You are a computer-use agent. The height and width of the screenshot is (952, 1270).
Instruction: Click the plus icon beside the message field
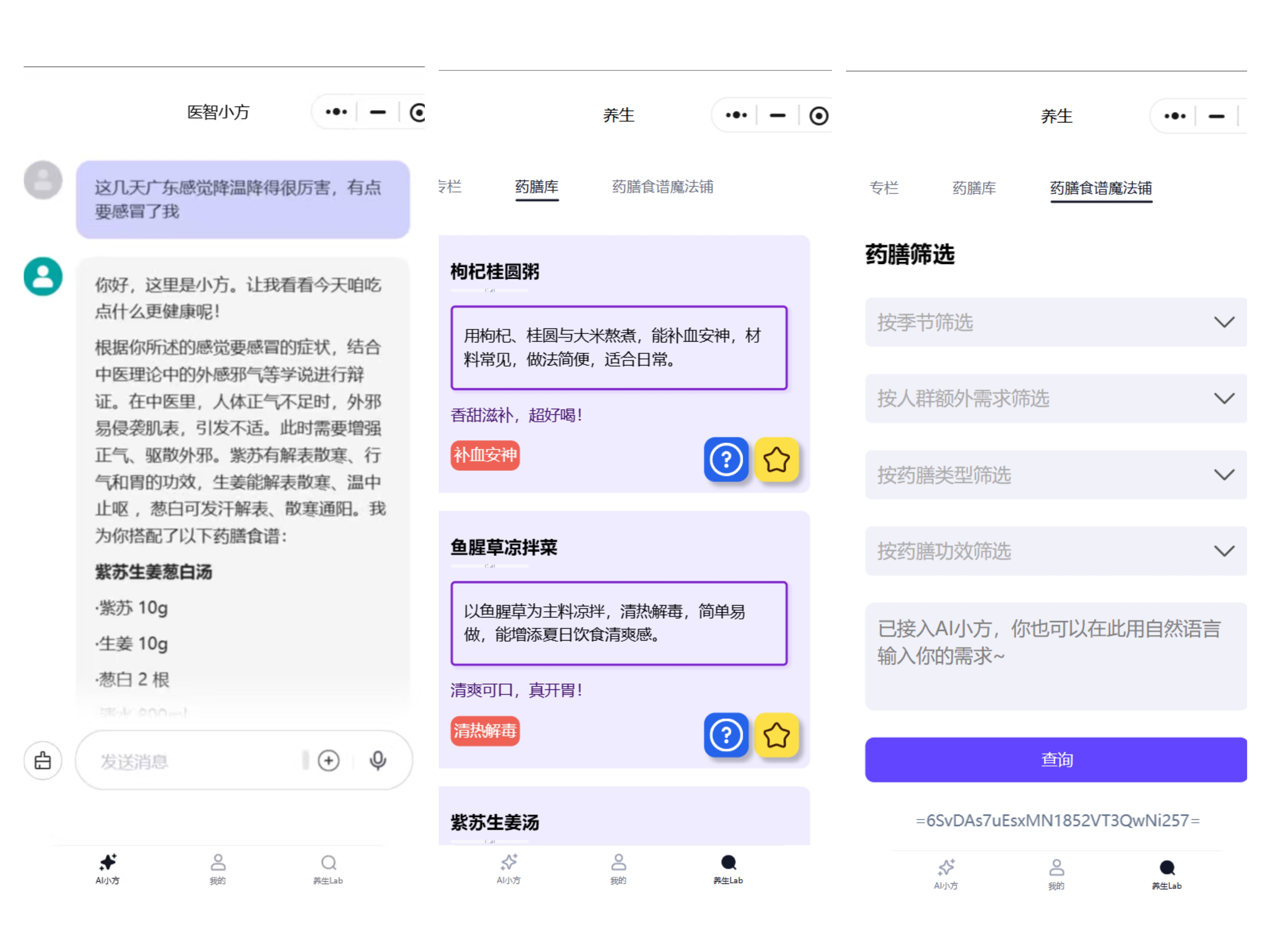click(329, 760)
